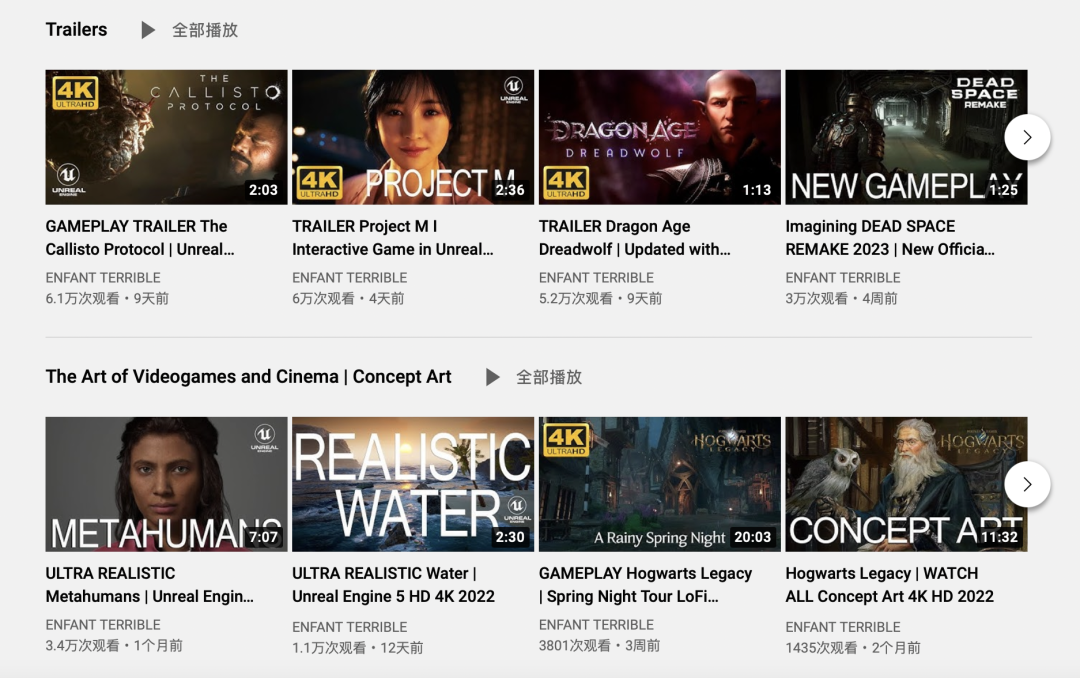Click title 'Imagining DEAD SPACE REMAKE 2023'
This screenshot has width=1080, height=678.
(x=890, y=238)
